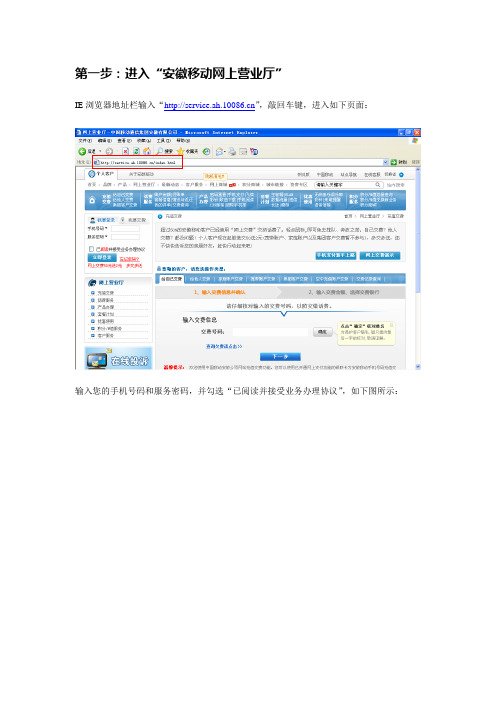Screen dimensions: 496x702
Task: Click the blue 下一步 button
Action: 280,357
